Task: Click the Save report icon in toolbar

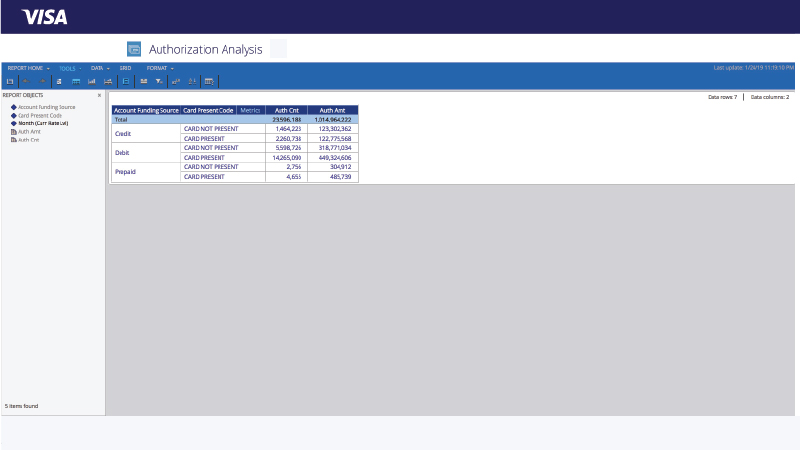Action: coord(10,81)
